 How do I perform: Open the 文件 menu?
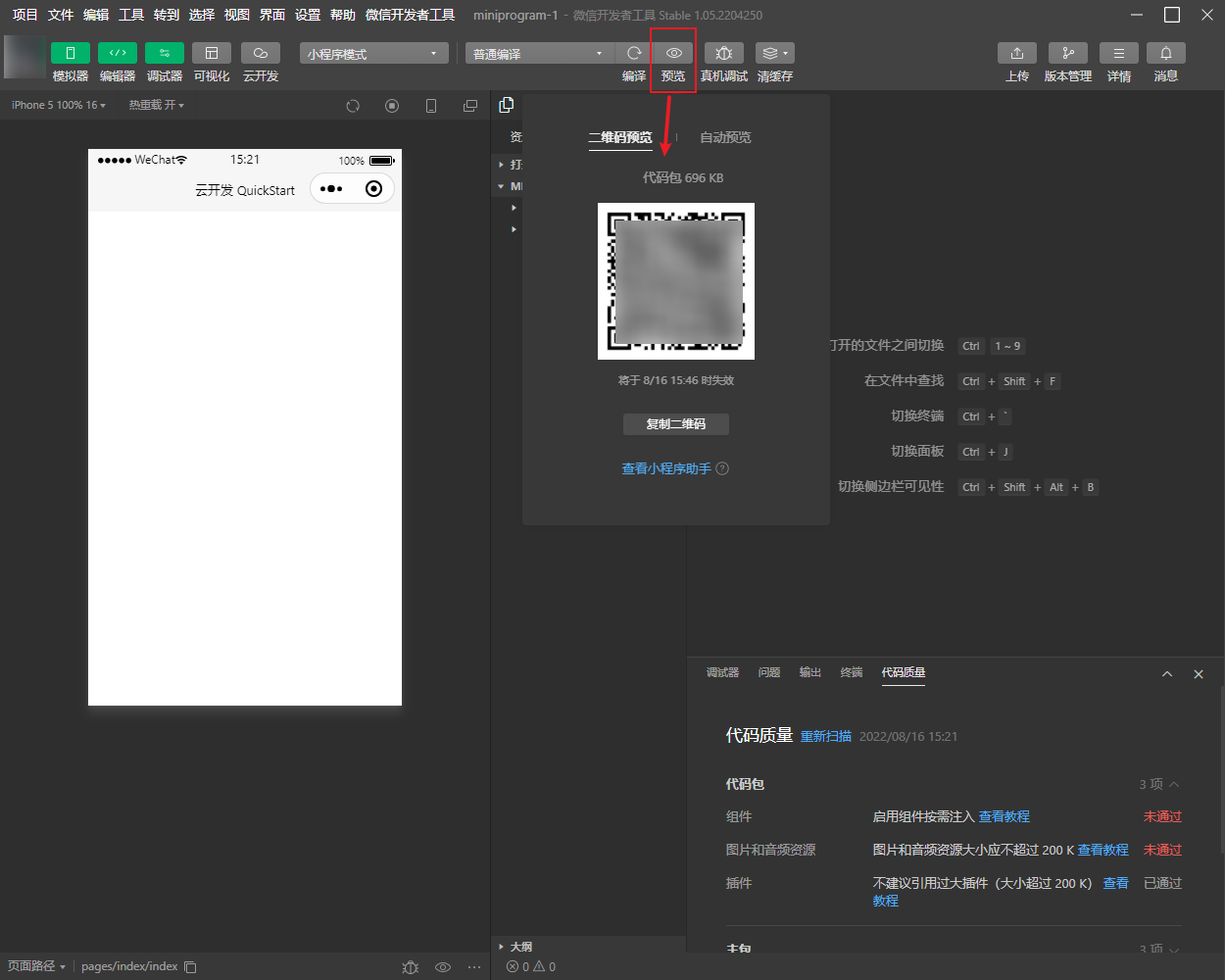coord(61,15)
